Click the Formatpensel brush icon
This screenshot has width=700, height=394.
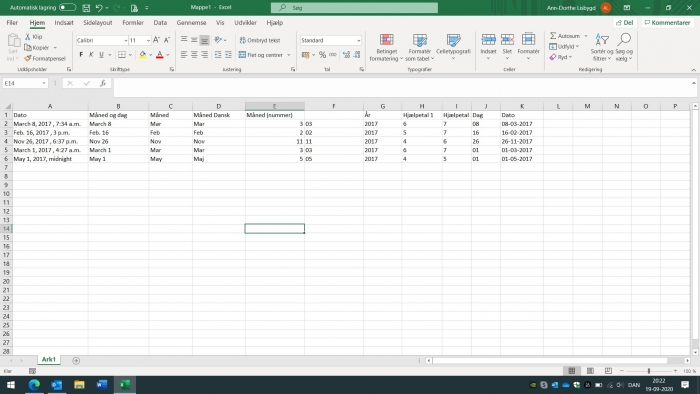tap(28, 58)
